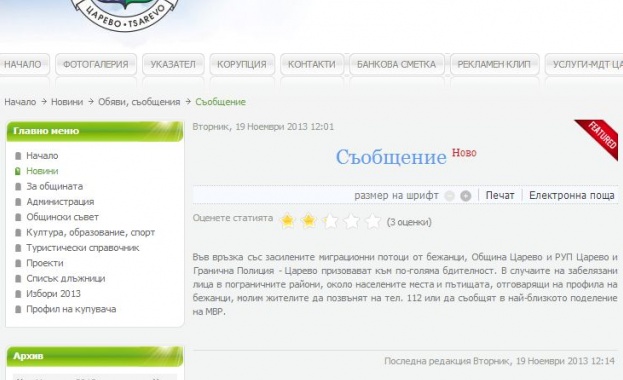The width and height of the screenshot is (623, 380).
Task: Open УСЛУГИ-МДТ in top navigation
Action: [x=584, y=64]
